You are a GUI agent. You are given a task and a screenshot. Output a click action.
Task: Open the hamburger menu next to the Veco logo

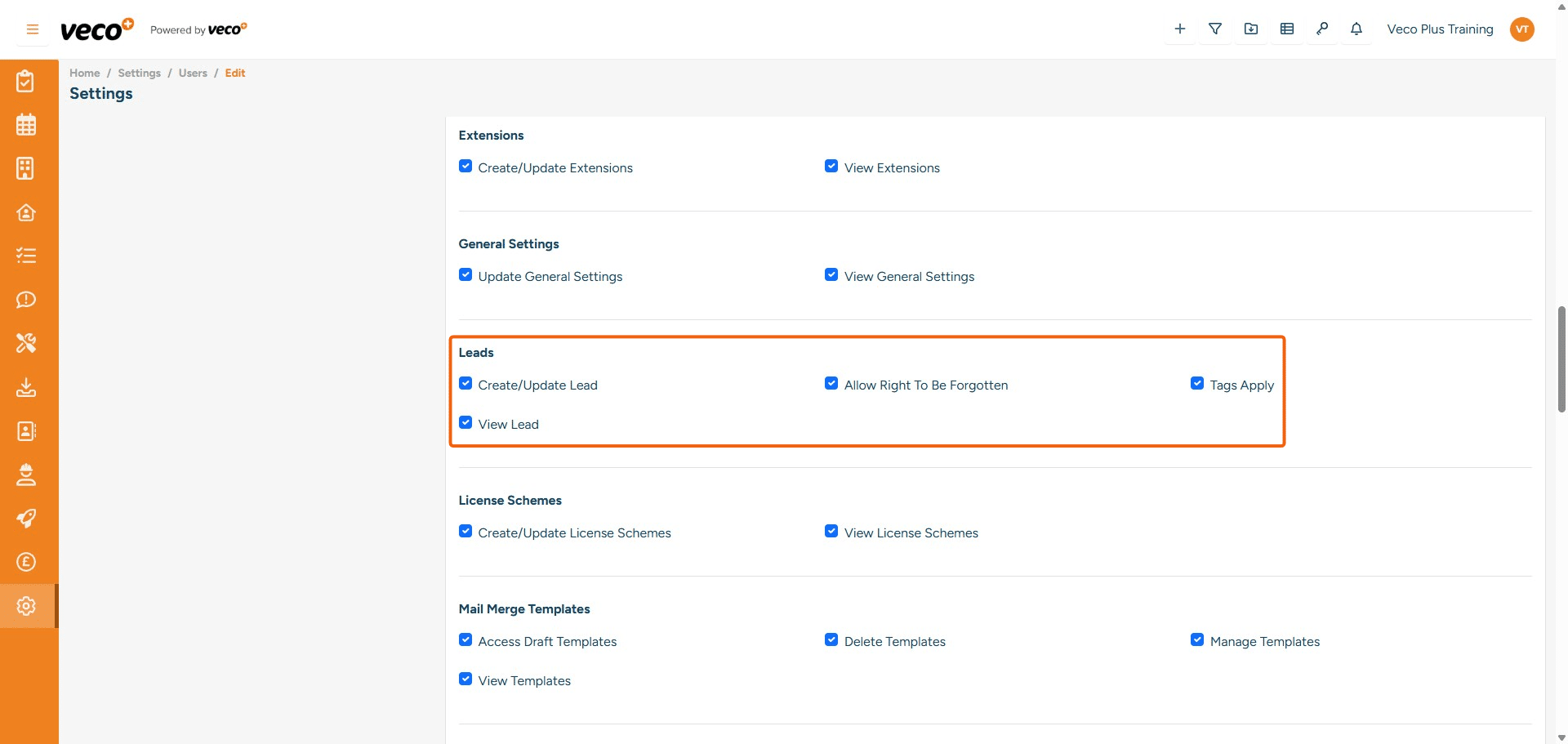pyautogui.click(x=32, y=29)
